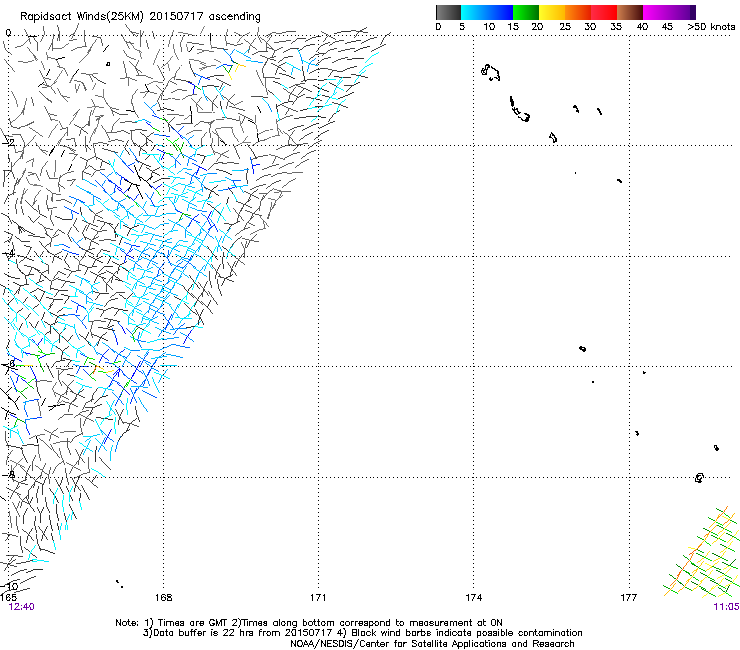The height and width of the screenshot is (650, 740).
Task: Click the orange-green wind barb cluster near 177 longitude
Action: coord(703,551)
